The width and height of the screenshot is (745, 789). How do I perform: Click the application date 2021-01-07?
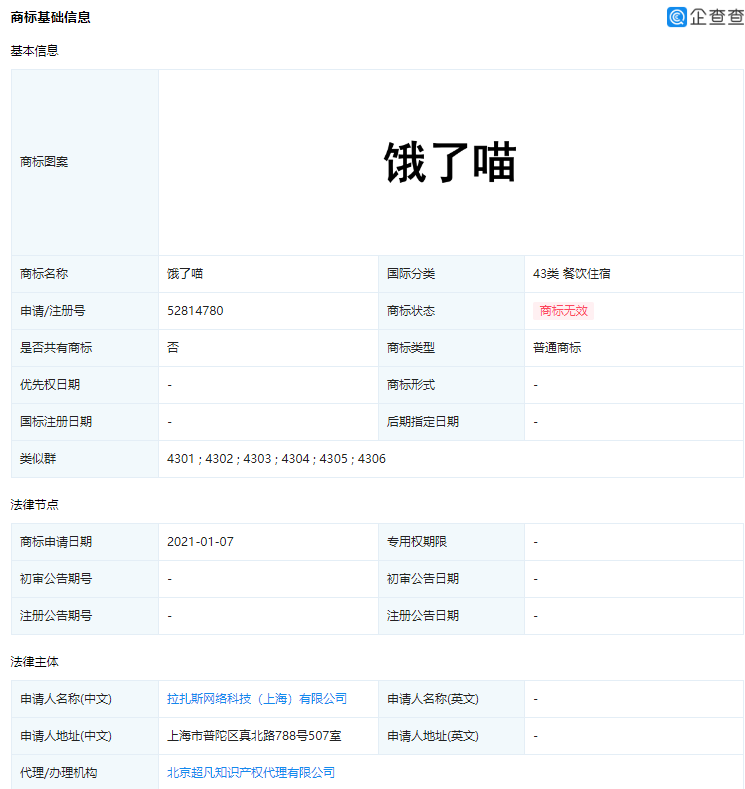click(201, 542)
